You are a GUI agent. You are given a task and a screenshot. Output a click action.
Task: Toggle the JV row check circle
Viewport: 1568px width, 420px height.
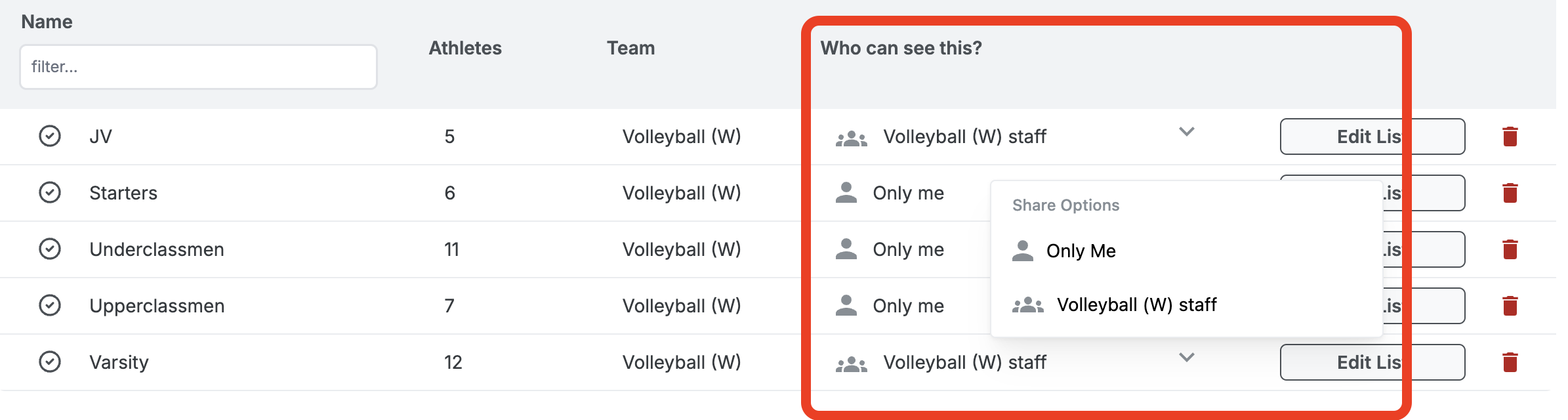tap(50, 136)
